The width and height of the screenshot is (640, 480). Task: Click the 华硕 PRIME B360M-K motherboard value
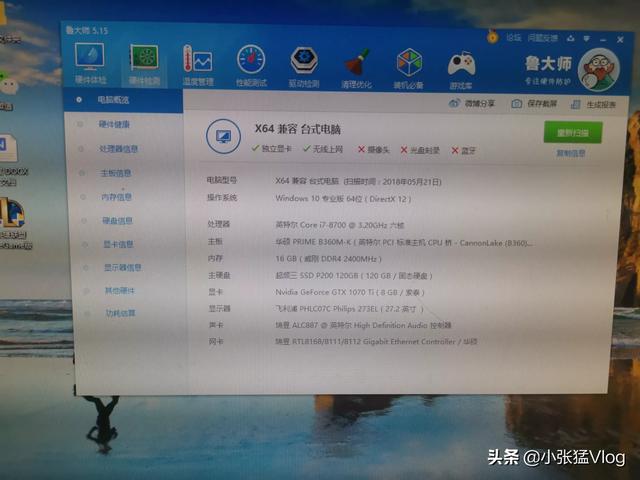[404, 242]
